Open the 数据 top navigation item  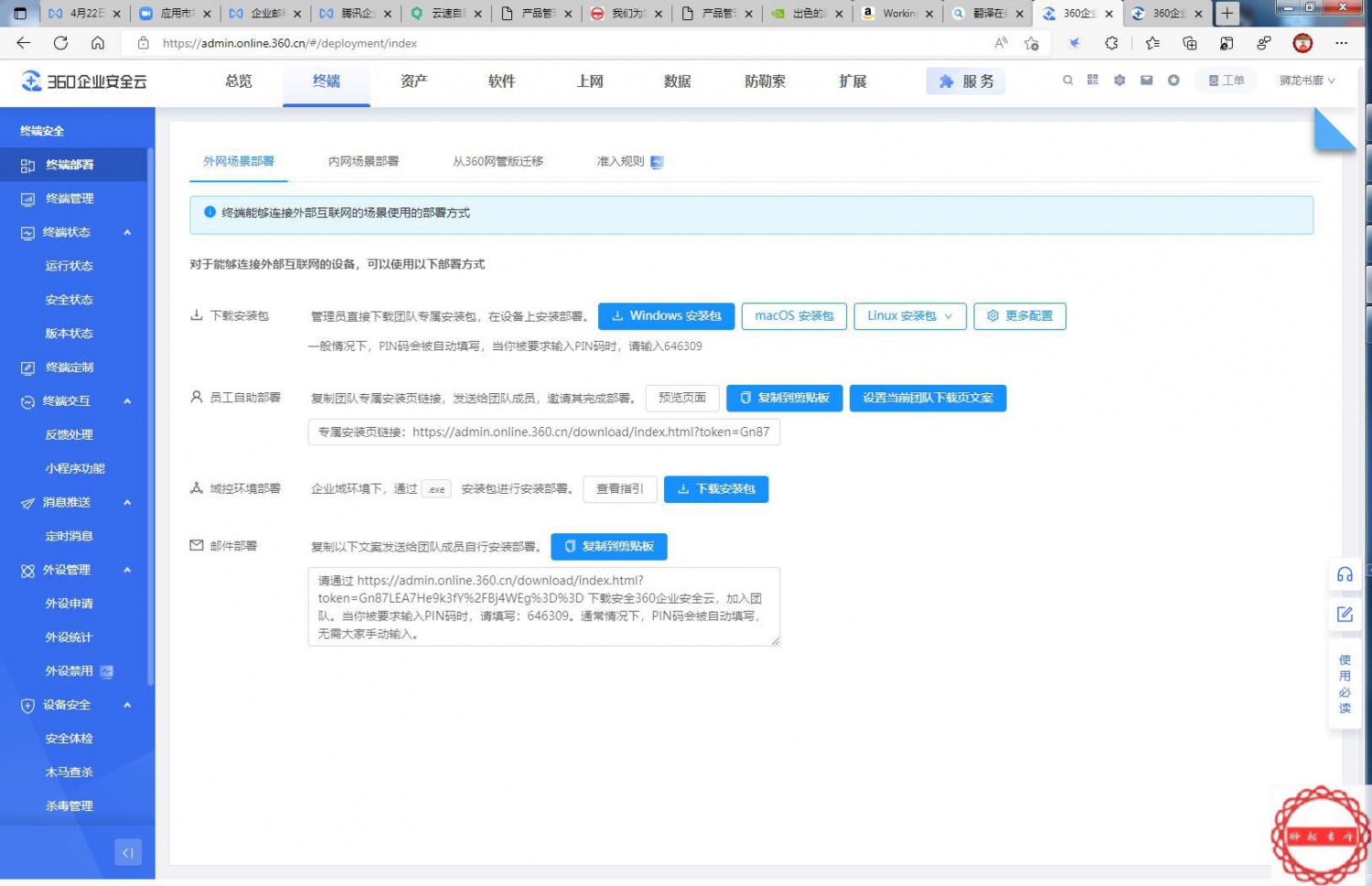[677, 81]
